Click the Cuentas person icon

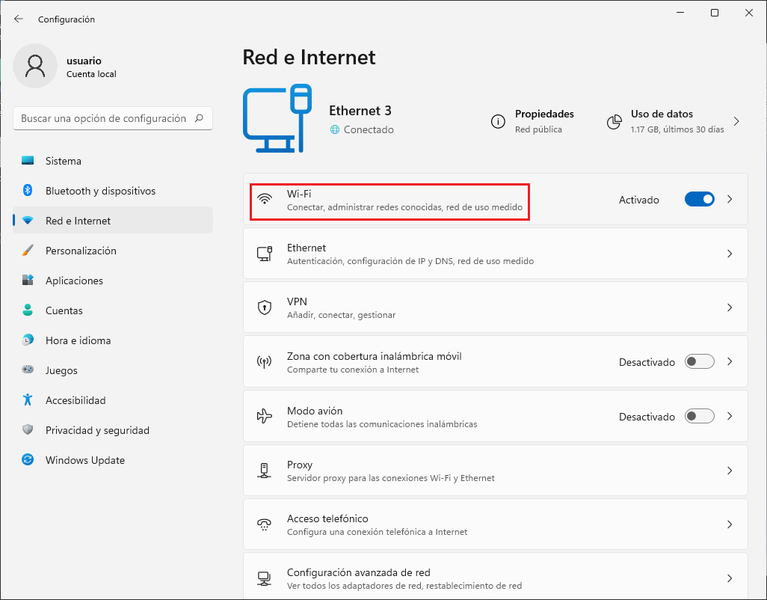click(x=28, y=310)
